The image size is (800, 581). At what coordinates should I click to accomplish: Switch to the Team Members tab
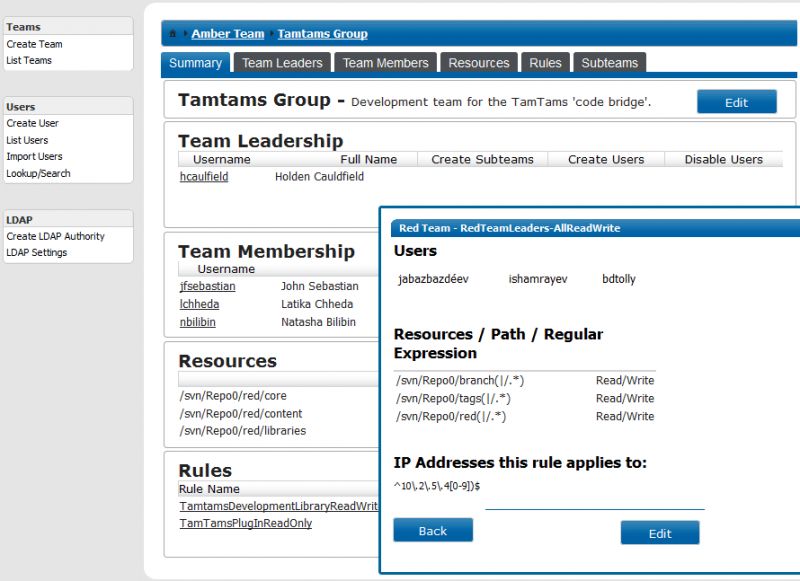tap(385, 63)
